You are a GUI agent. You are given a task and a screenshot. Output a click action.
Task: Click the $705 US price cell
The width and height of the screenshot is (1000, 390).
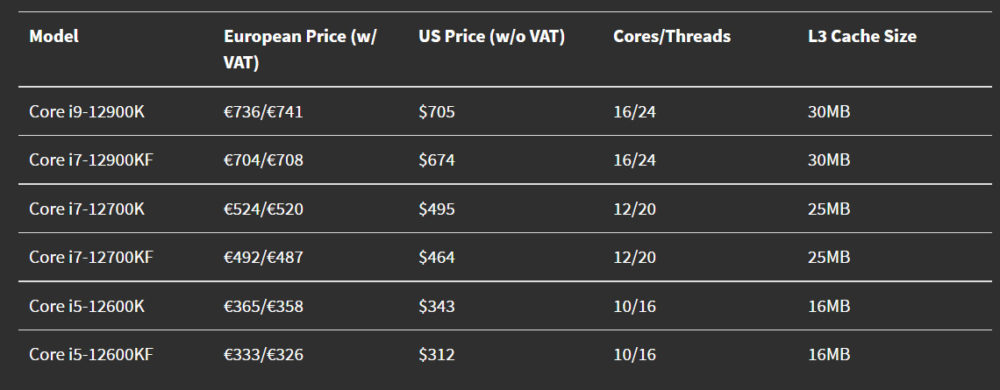[x=437, y=112]
